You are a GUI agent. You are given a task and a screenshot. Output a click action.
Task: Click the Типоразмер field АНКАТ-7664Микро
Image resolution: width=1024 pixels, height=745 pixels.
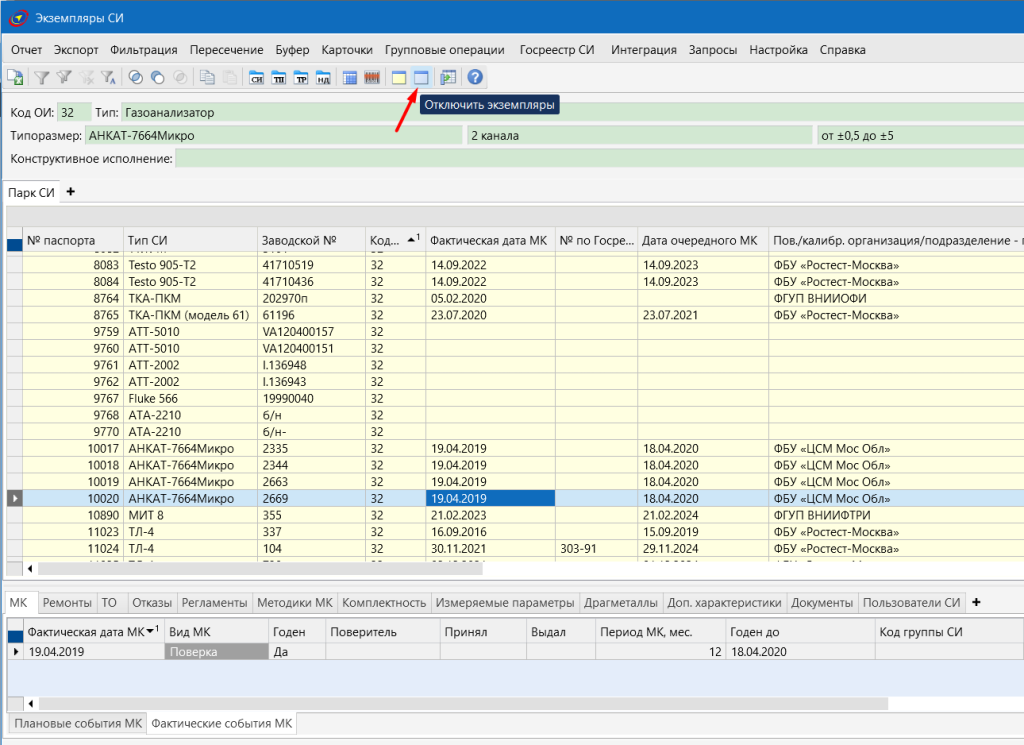pyautogui.click(x=274, y=136)
